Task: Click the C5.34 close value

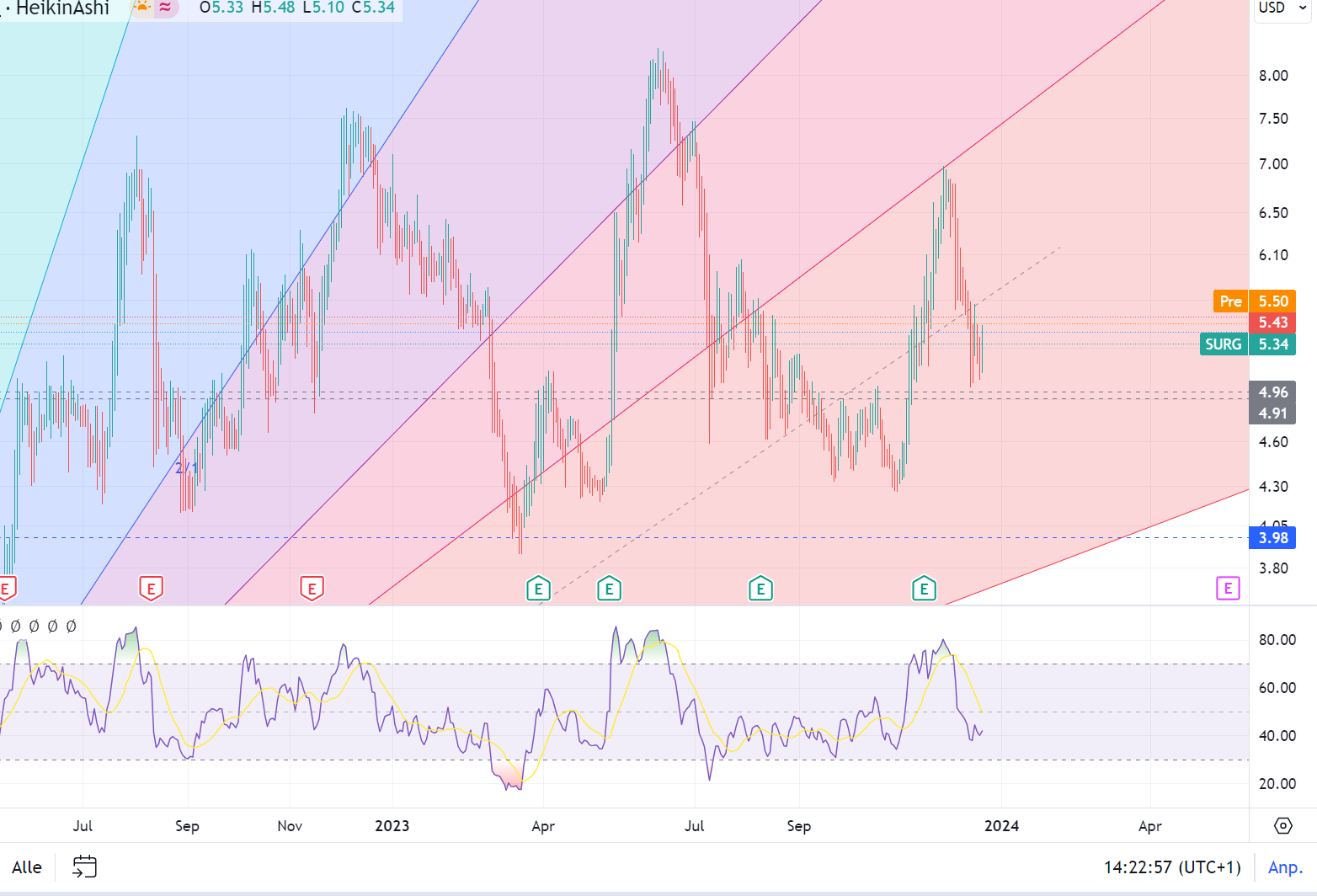Action: click(x=373, y=8)
